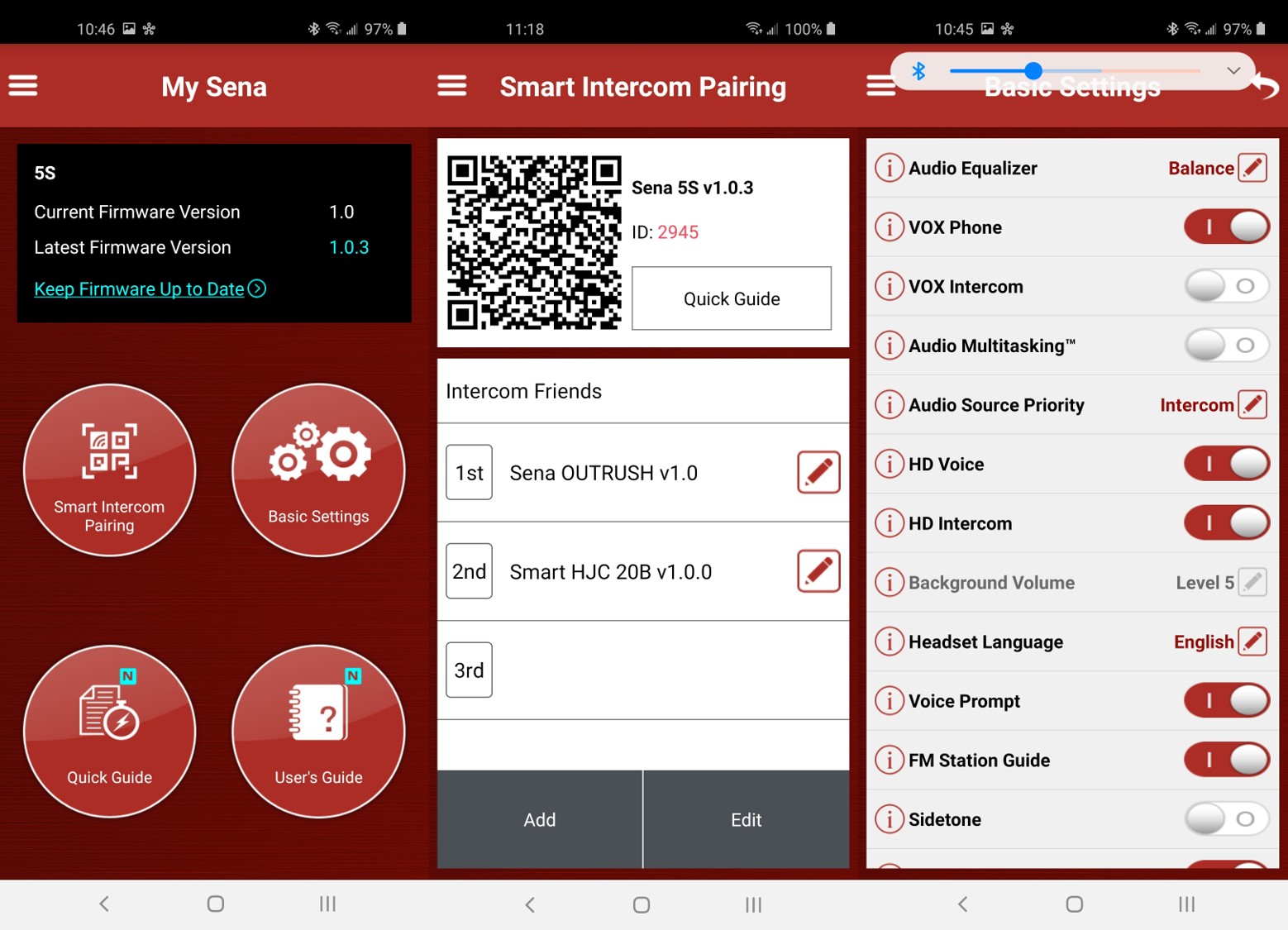1288x930 pixels.
Task: Open Basic Settings gear icon
Action: 318,470
